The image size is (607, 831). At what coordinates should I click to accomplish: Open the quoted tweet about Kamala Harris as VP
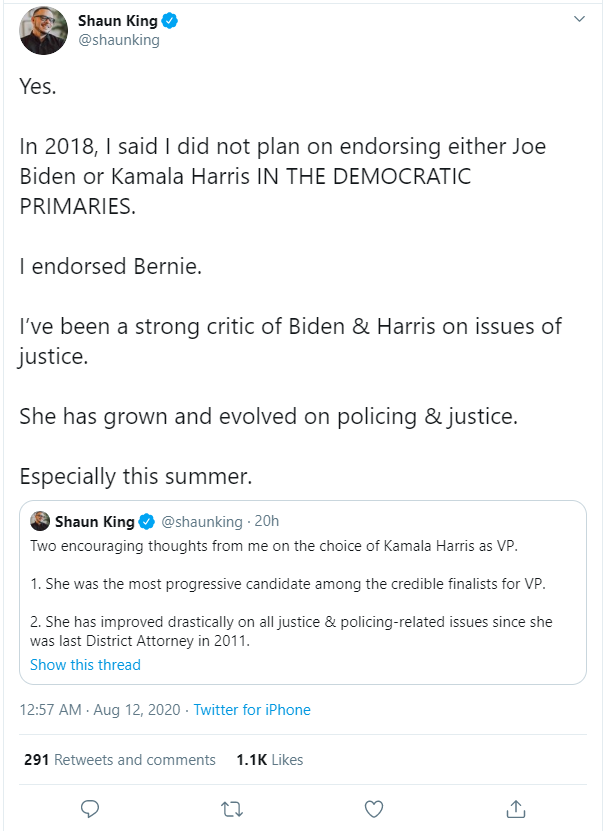[300, 590]
